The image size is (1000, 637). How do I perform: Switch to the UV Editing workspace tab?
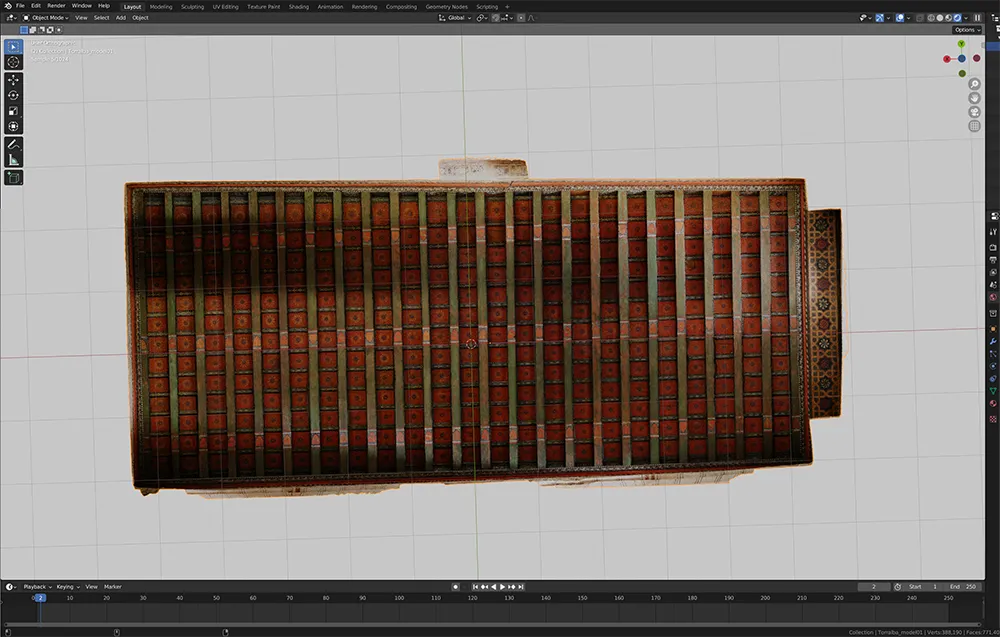[x=224, y=6]
